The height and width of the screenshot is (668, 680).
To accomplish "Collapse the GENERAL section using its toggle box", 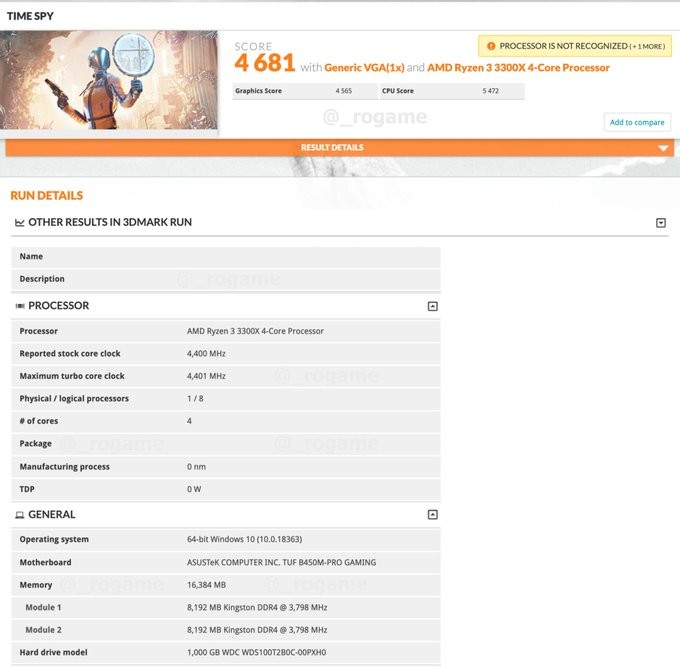I will 432,515.
